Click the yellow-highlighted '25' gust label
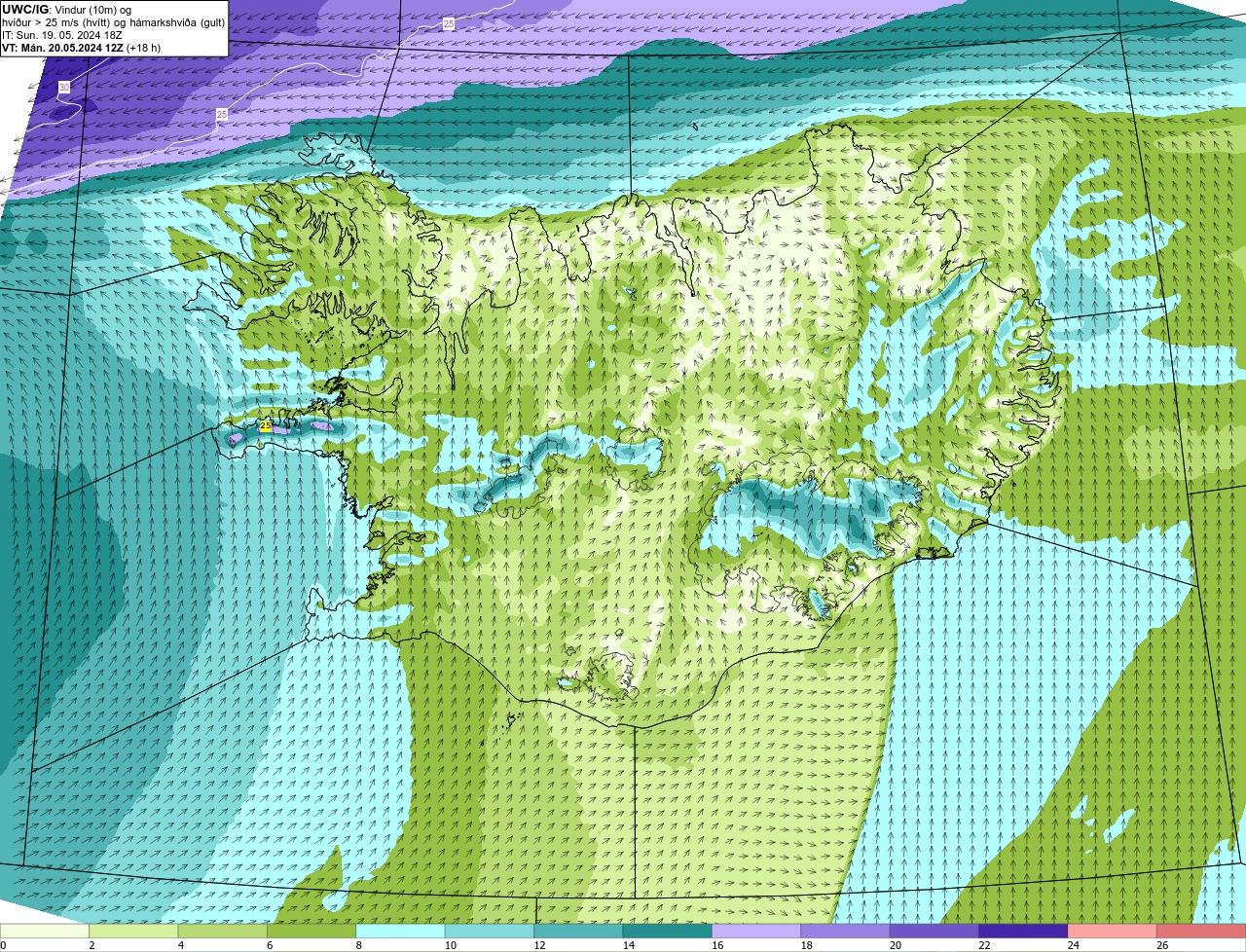The width and height of the screenshot is (1246, 952). pos(266,426)
